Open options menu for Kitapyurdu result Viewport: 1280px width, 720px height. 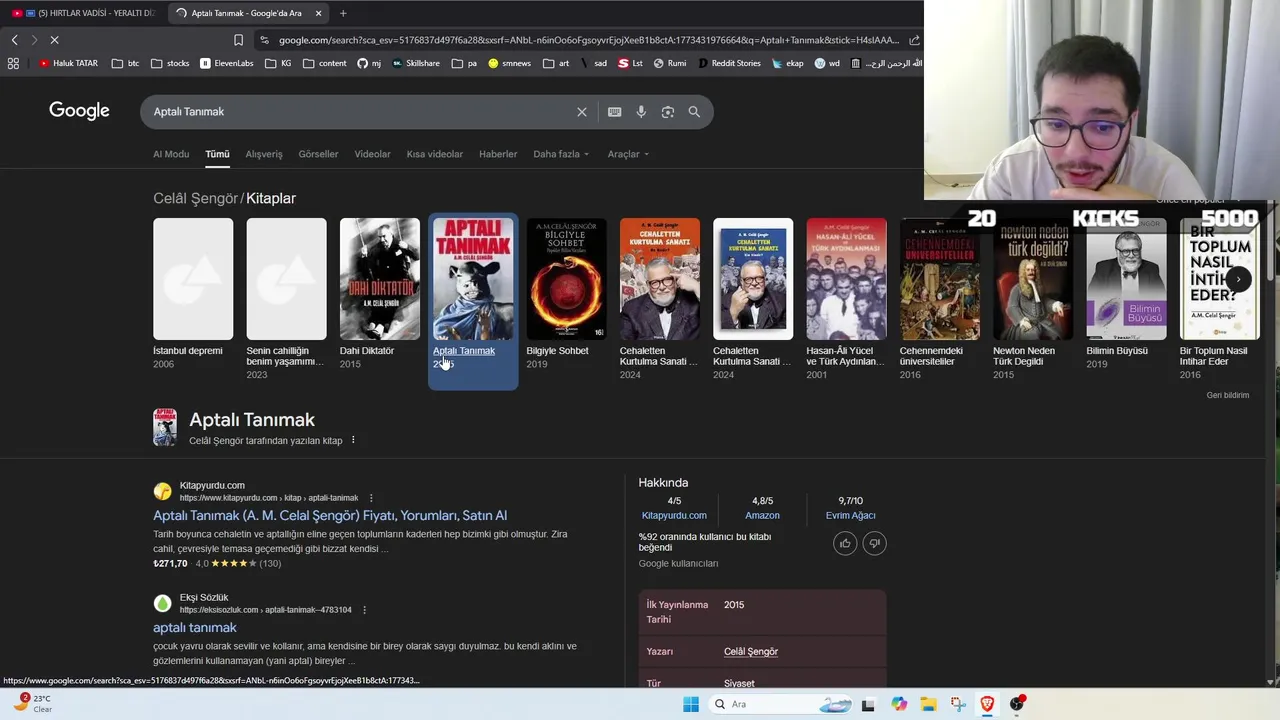(x=371, y=498)
